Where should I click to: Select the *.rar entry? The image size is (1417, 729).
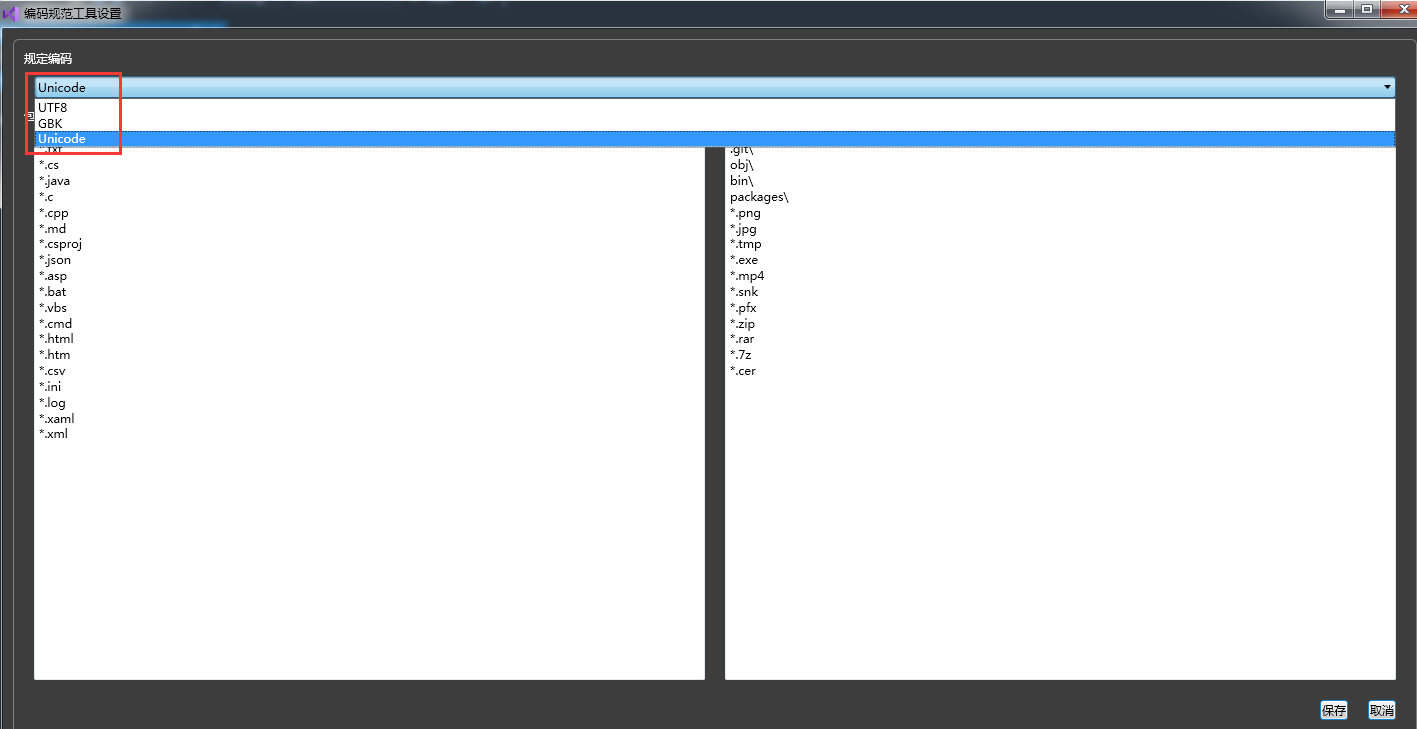tap(742, 339)
